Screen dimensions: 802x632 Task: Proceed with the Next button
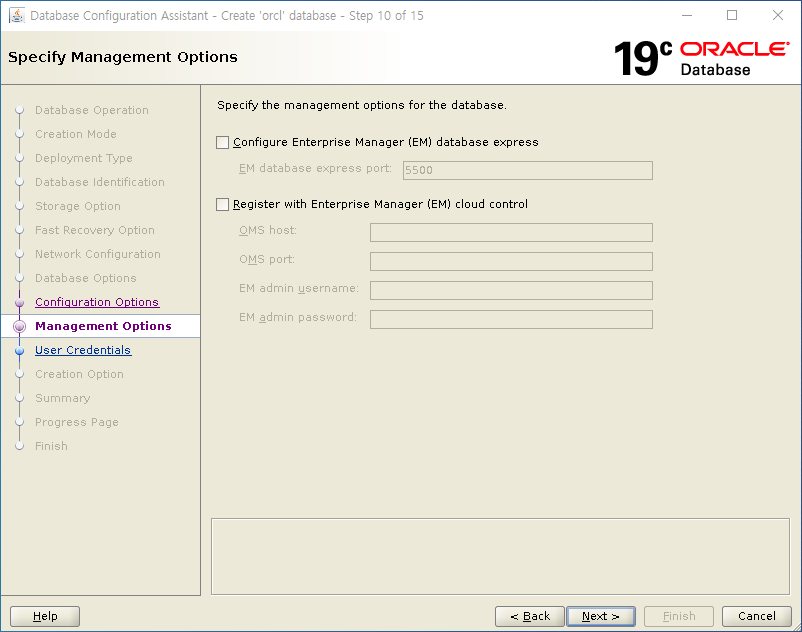click(600, 616)
